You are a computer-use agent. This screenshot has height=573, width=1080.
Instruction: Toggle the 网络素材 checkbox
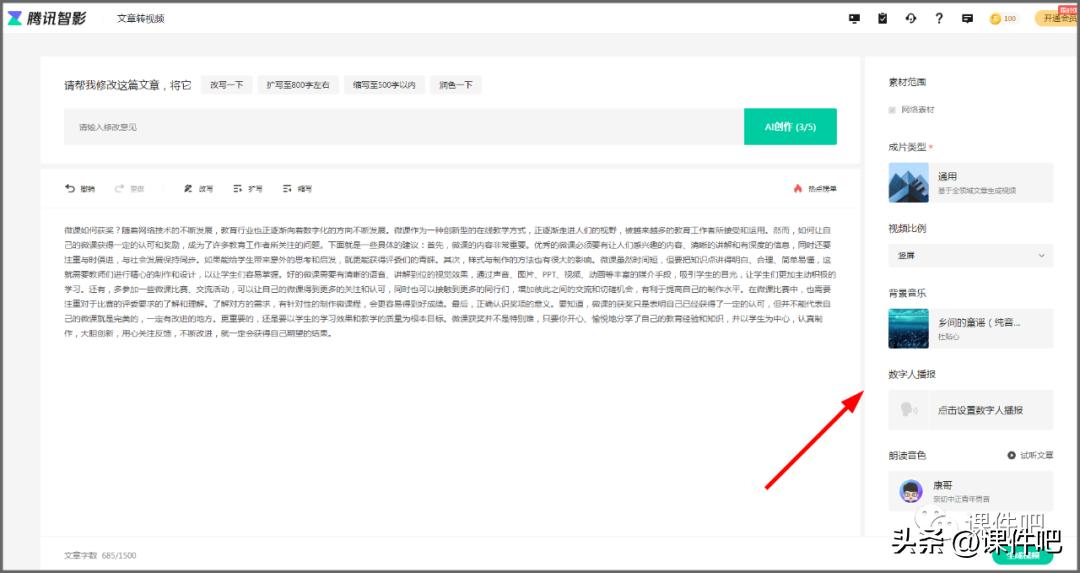point(892,110)
